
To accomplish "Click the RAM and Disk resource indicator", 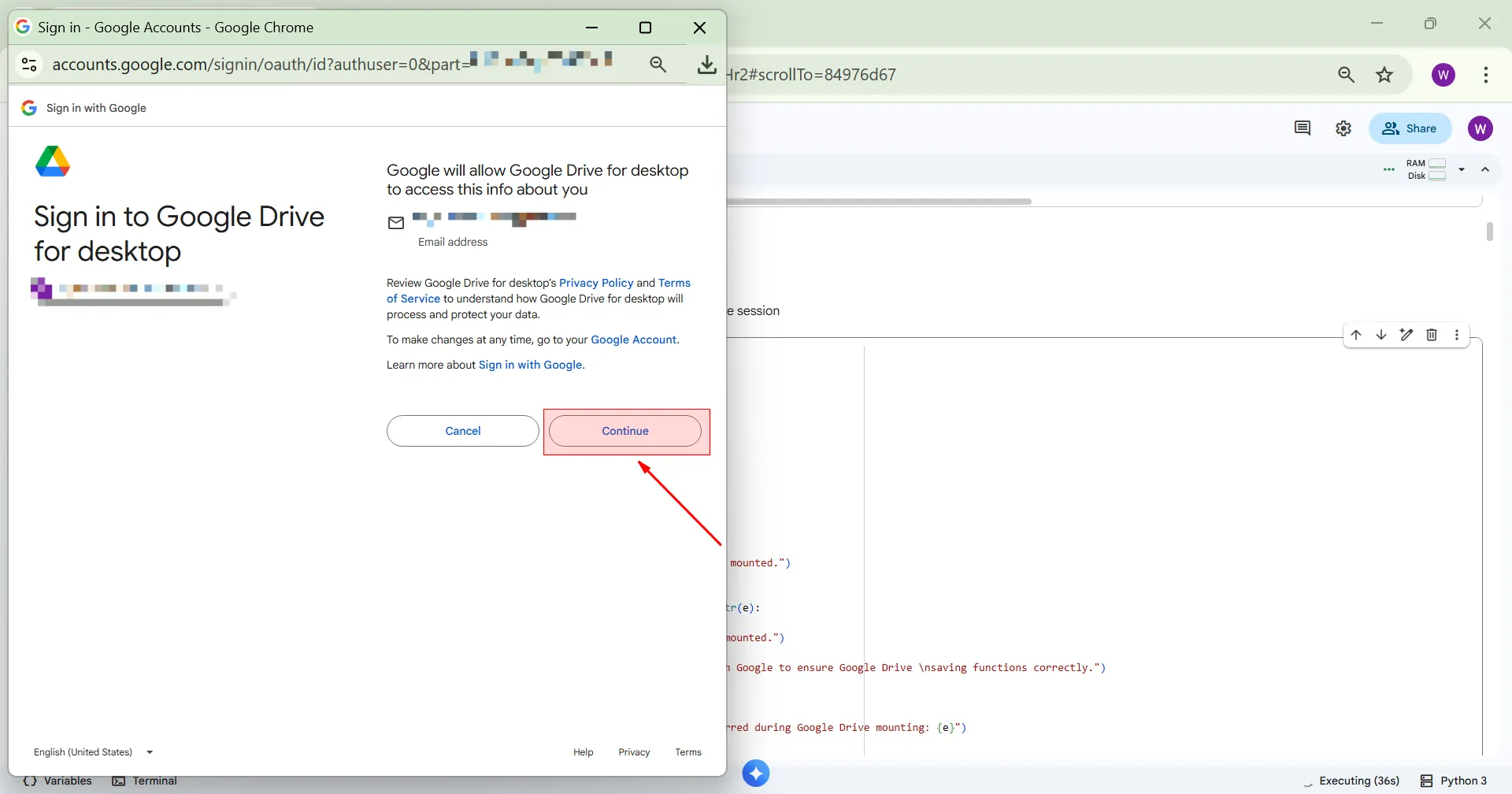I will [x=1426, y=169].
